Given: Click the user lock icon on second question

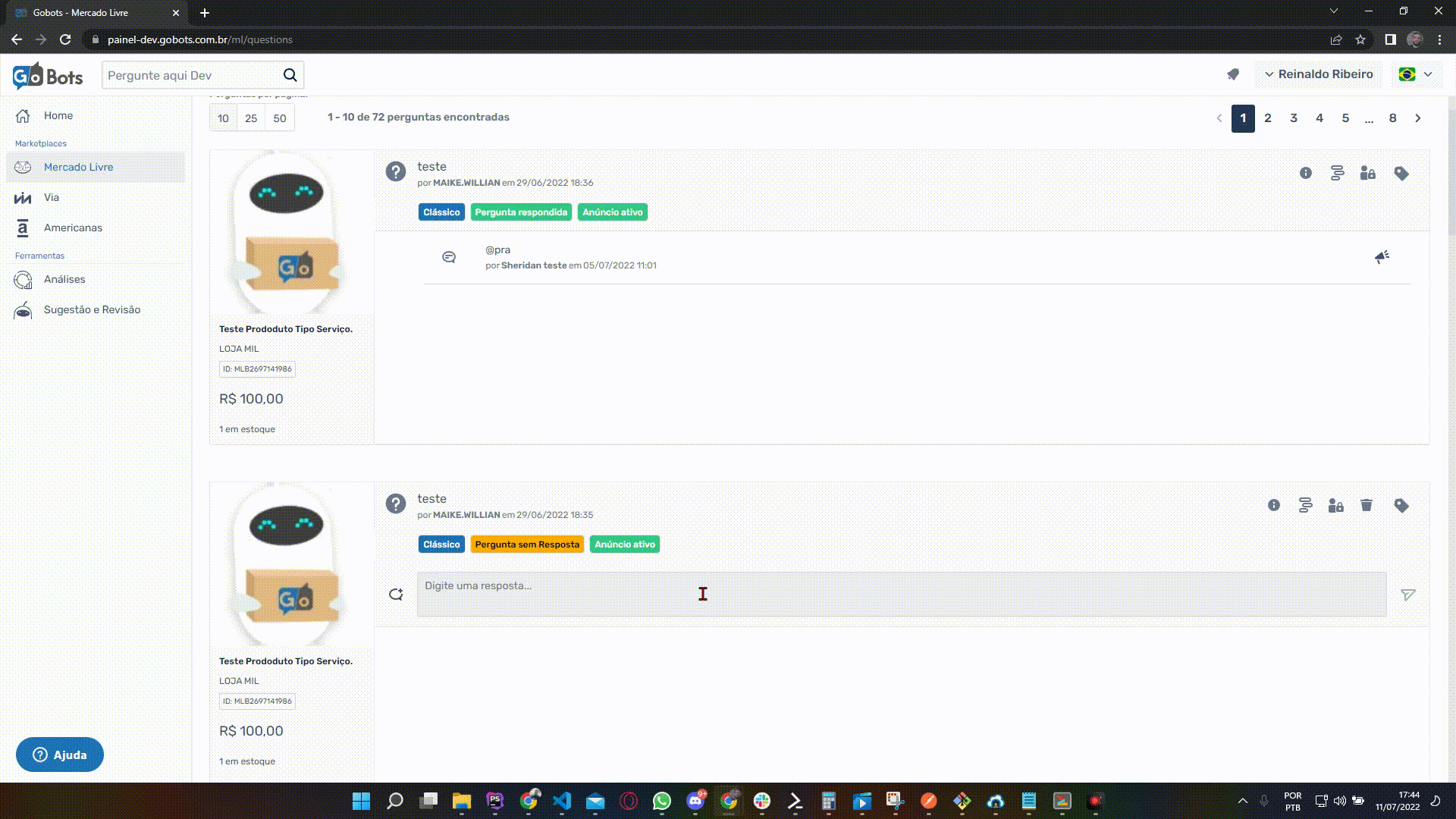Looking at the screenshot, I should [x=1335, y=506].
